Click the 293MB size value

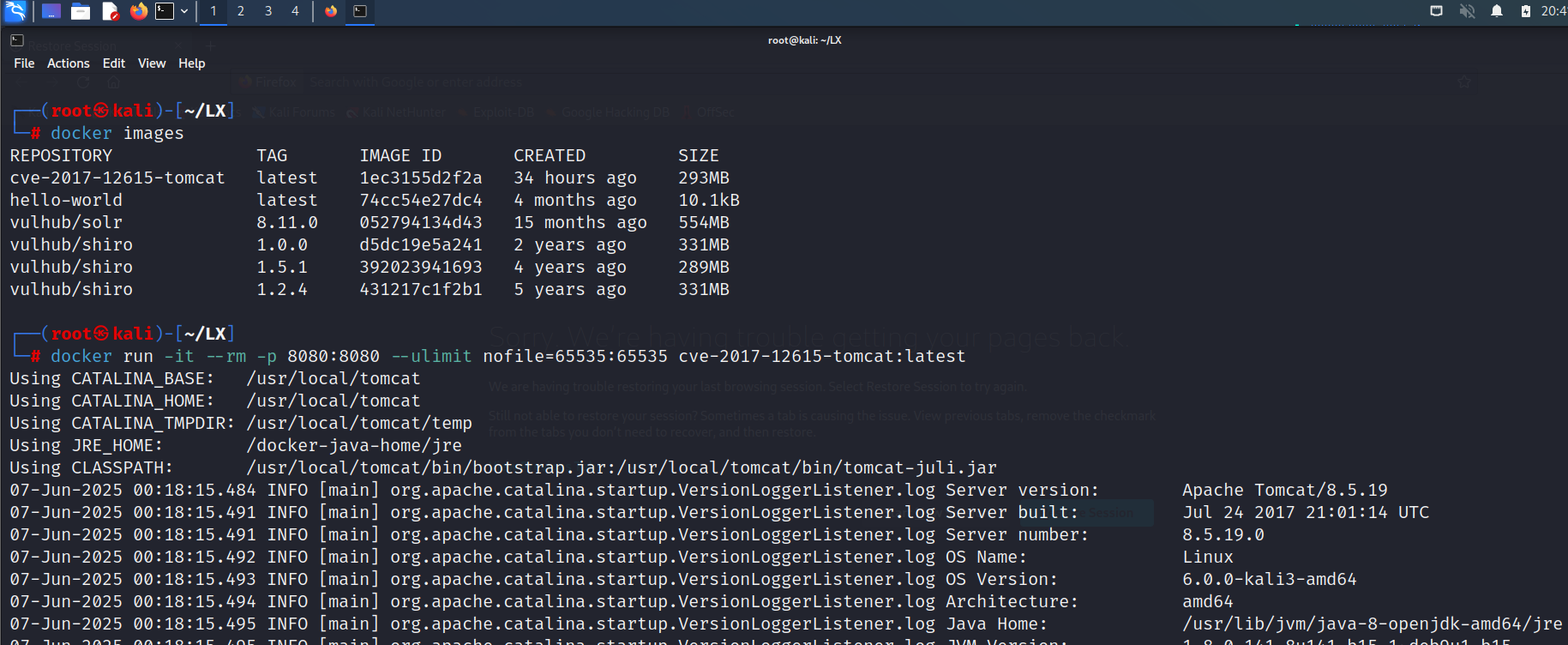point(704,178)
